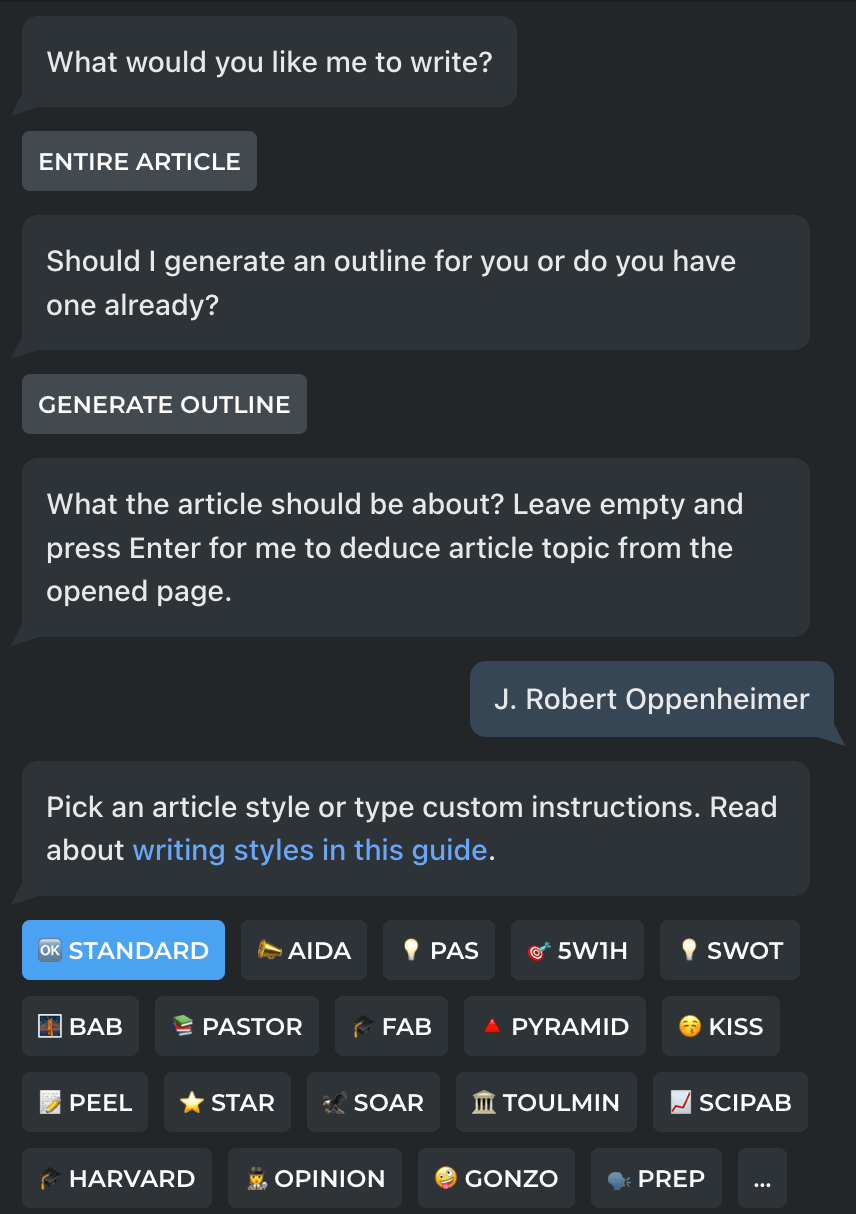This screenshot has height=1214, width=856.
Task: Open the writing styles guide link
Action: (x=310, y=850)
